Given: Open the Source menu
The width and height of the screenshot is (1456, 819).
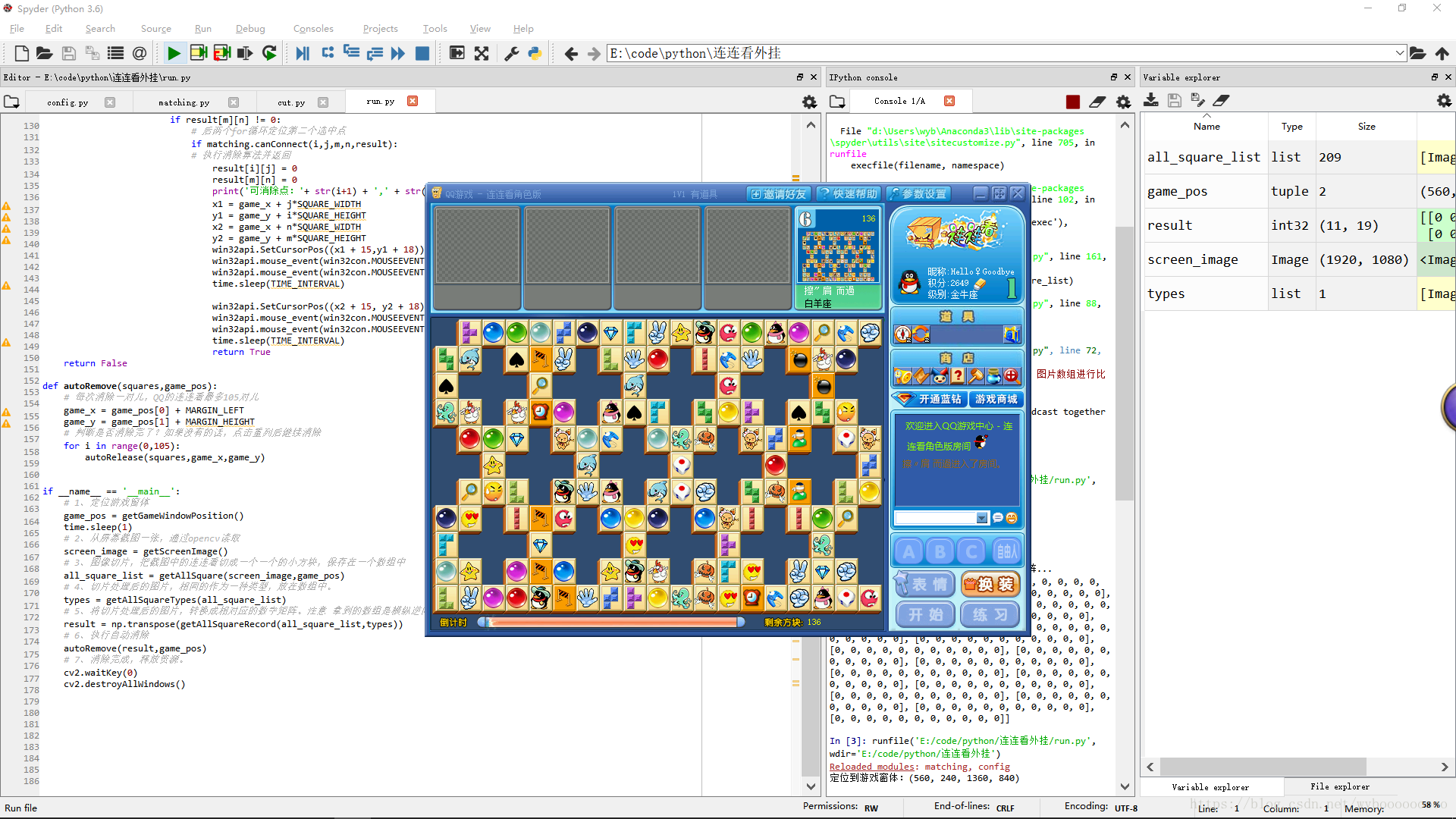Looking at the screenshot, I should 155,29.
